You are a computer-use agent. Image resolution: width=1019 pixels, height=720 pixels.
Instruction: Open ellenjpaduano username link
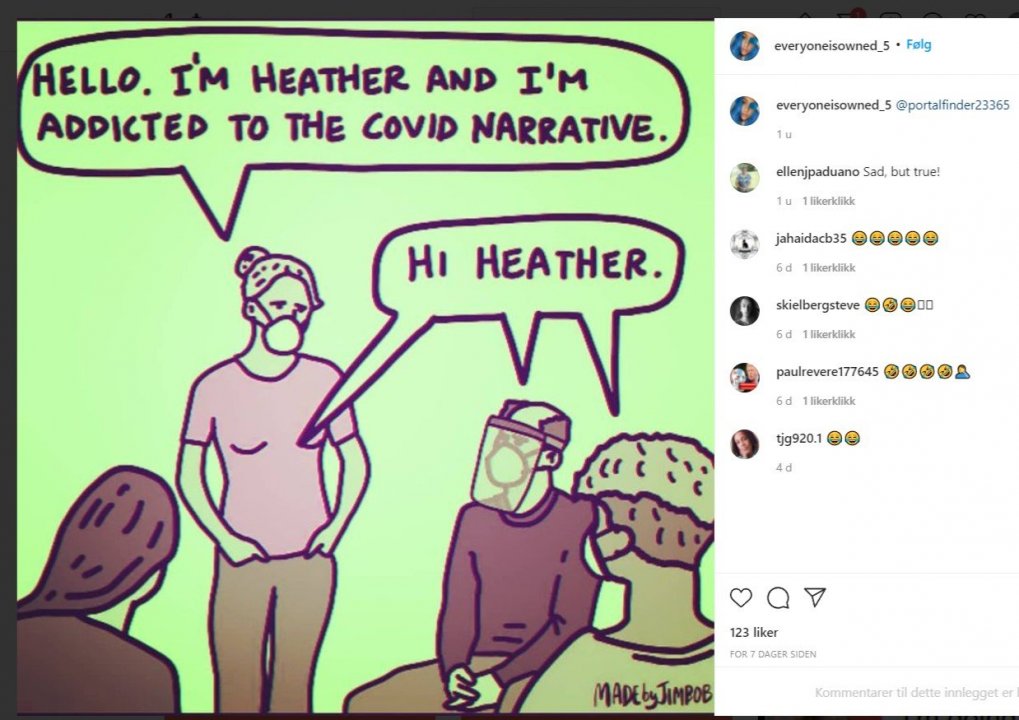point(818,172)
